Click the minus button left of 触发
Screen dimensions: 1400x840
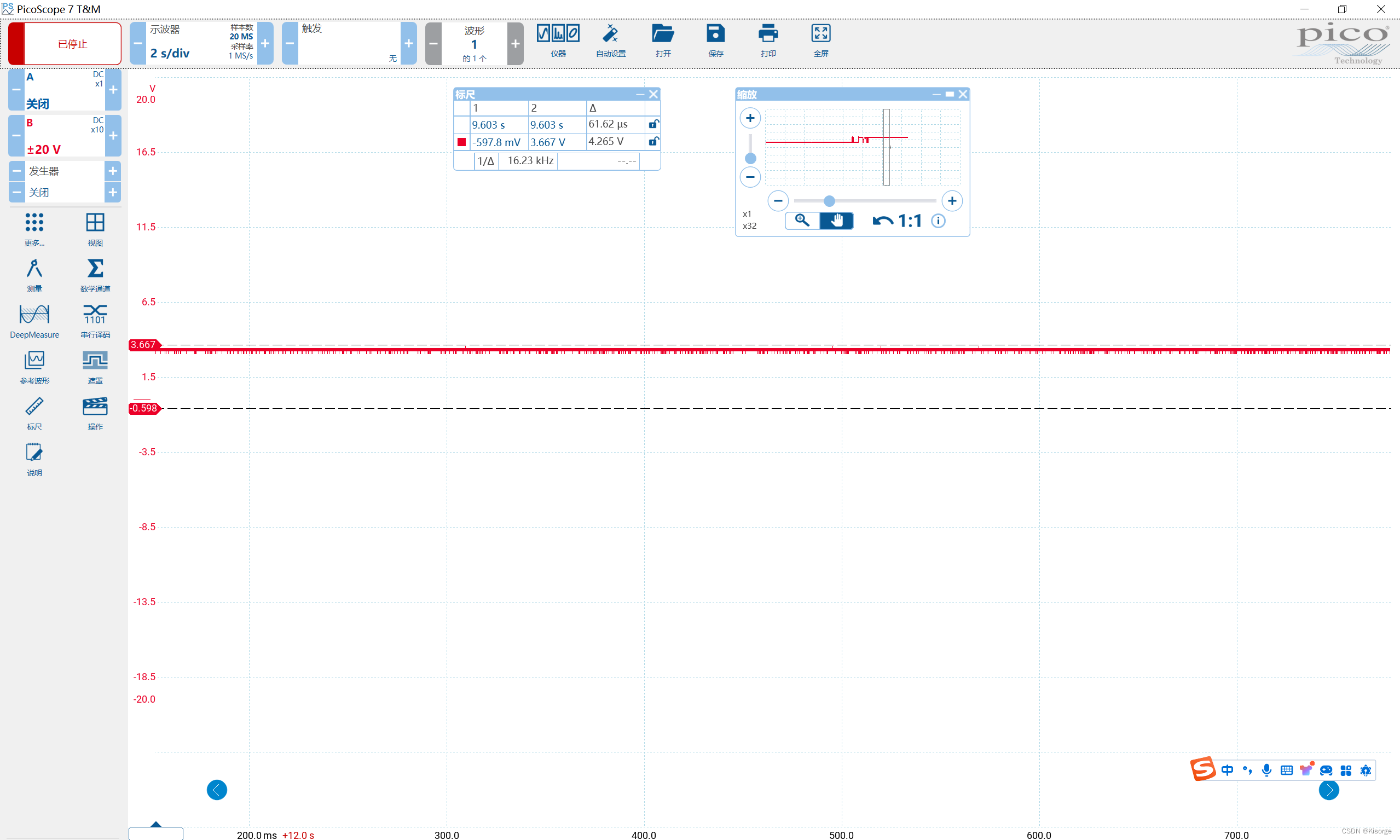coord(290,44)
